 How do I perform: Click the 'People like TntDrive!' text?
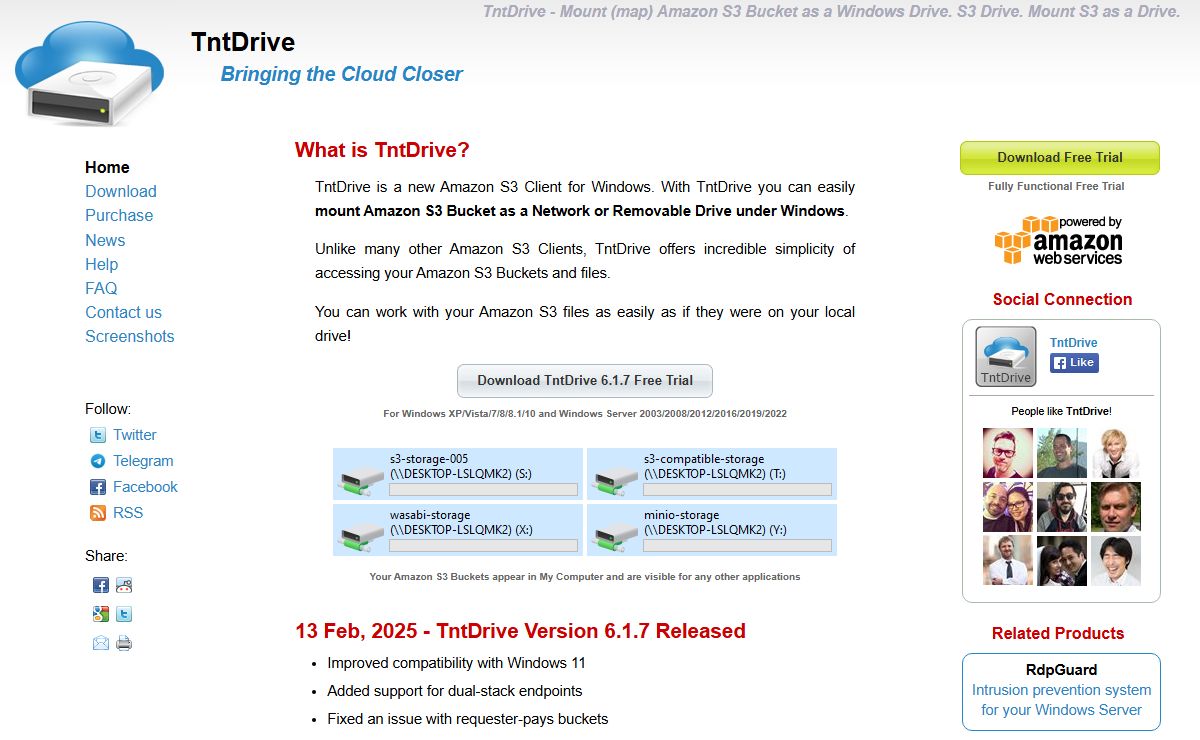pyautogui.click(x=1061, y=411)
